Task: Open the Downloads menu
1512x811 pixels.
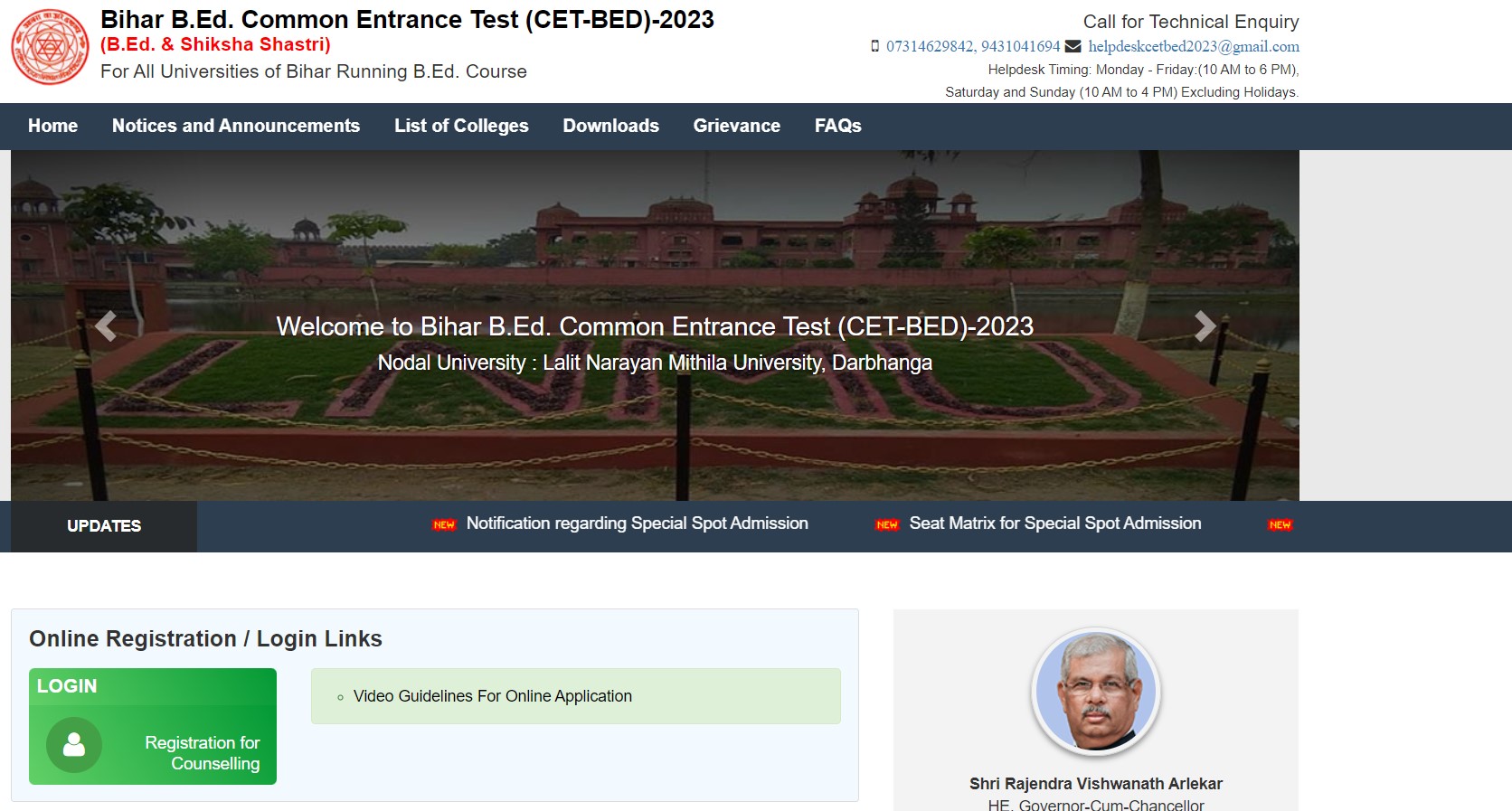Action: coord(611,126)
